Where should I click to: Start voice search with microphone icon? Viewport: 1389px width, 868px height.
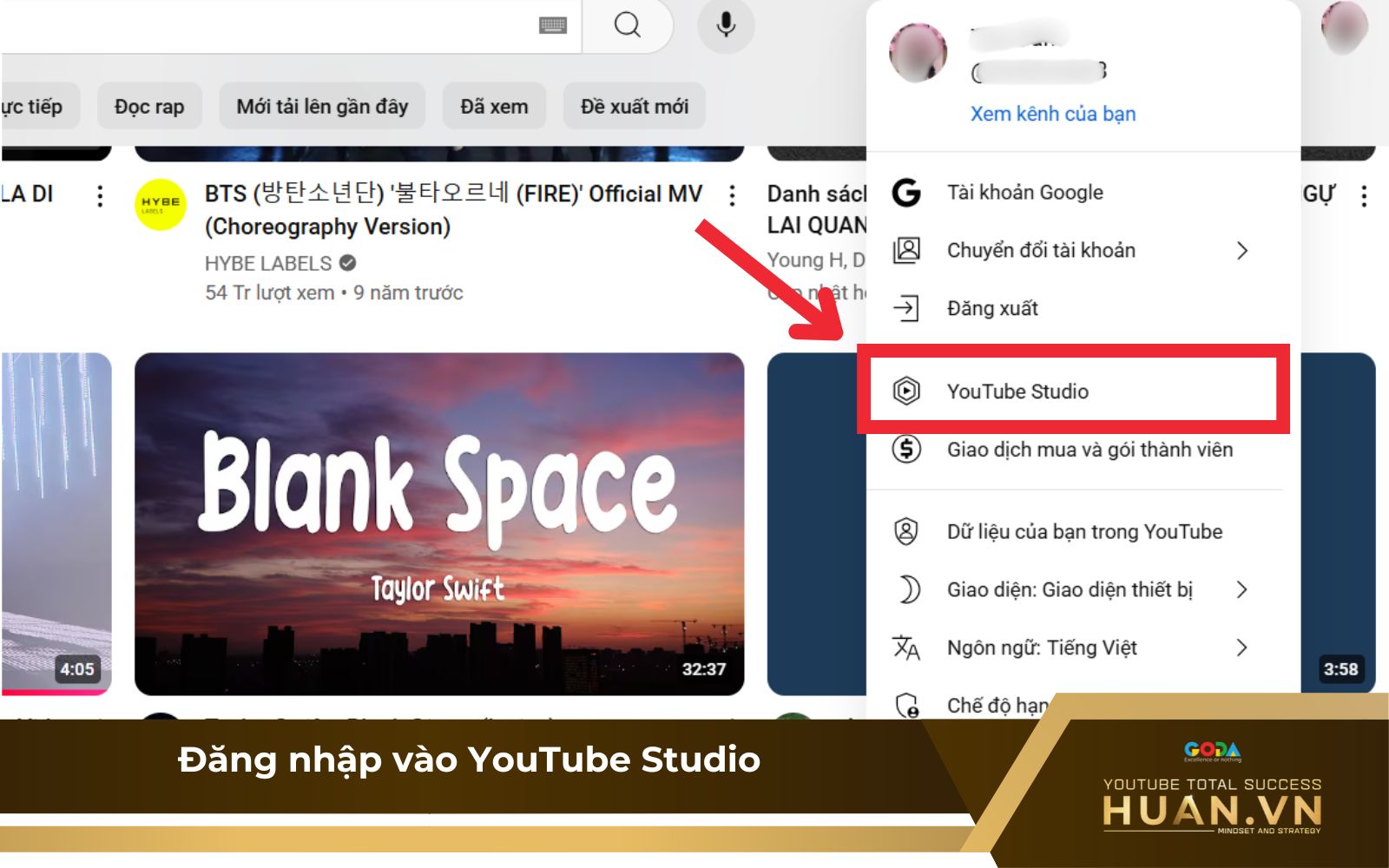(x=726, y=25)
